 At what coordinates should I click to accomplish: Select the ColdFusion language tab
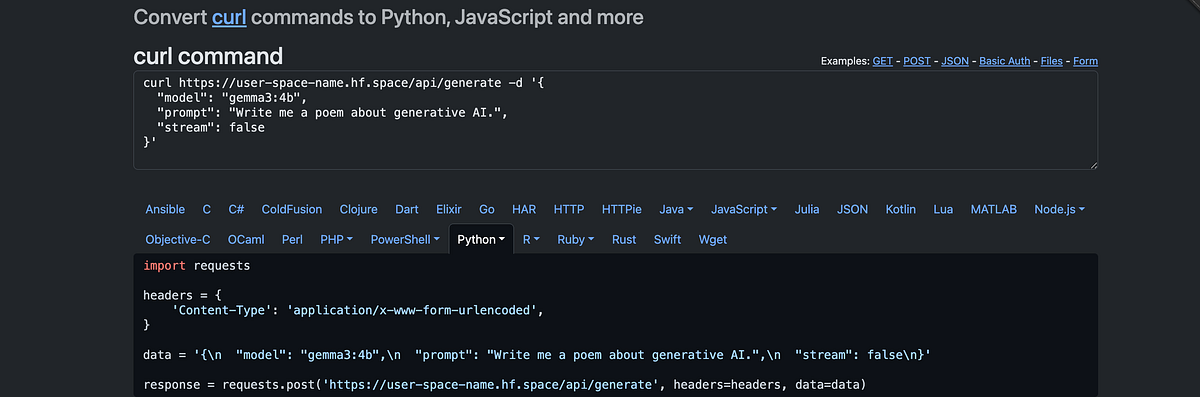(x=292, y=209)
